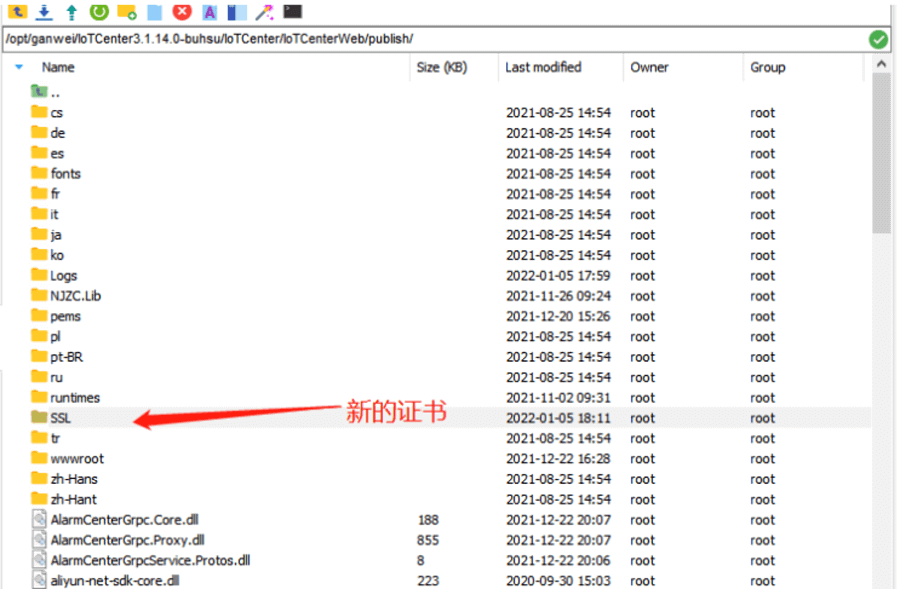Click Logs date 2022-01-05 17:59

pyautogui.click(x=558, y=276)
